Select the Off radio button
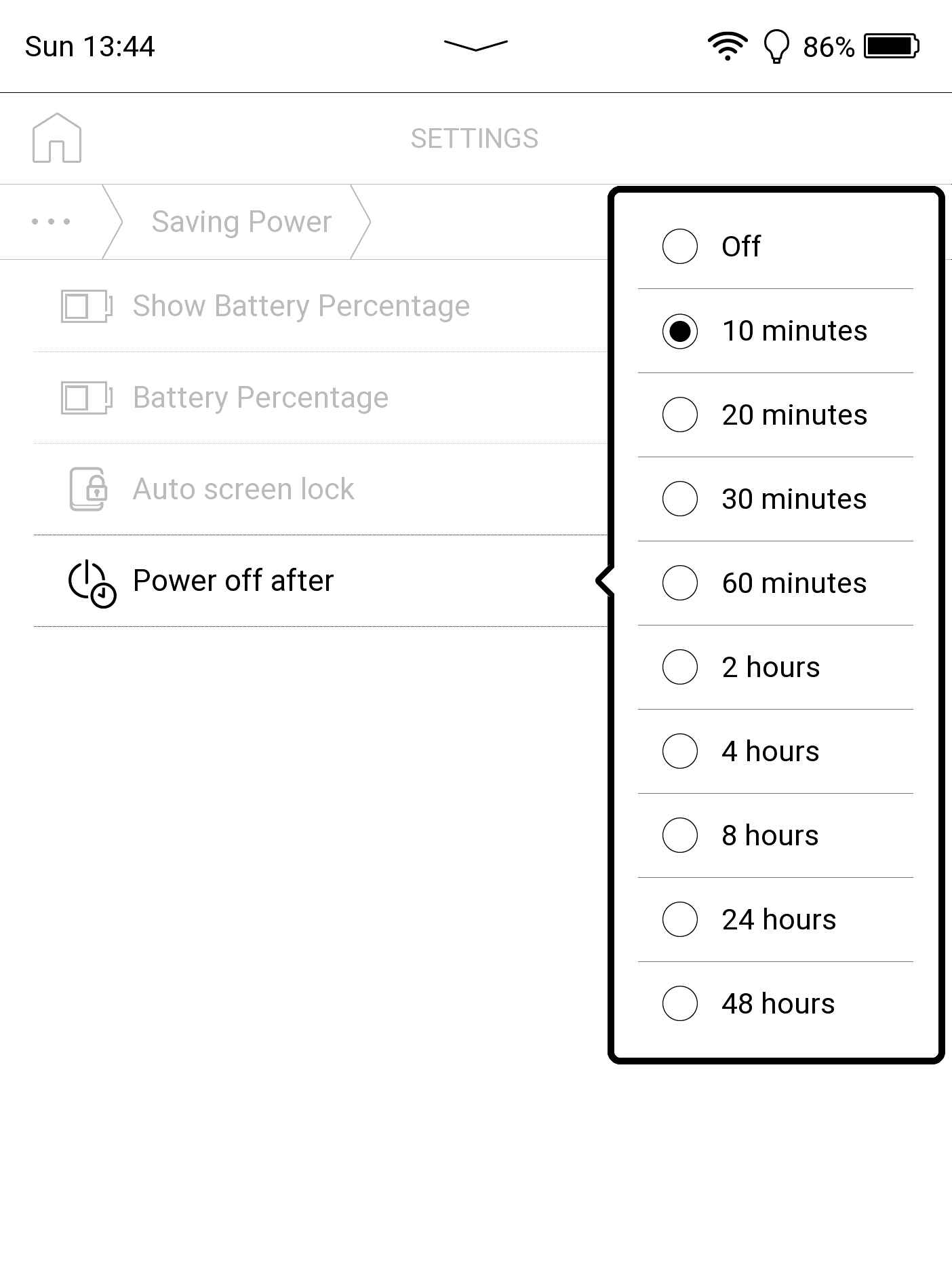Viewport: 952px width, 1270px height. (680, 246)
